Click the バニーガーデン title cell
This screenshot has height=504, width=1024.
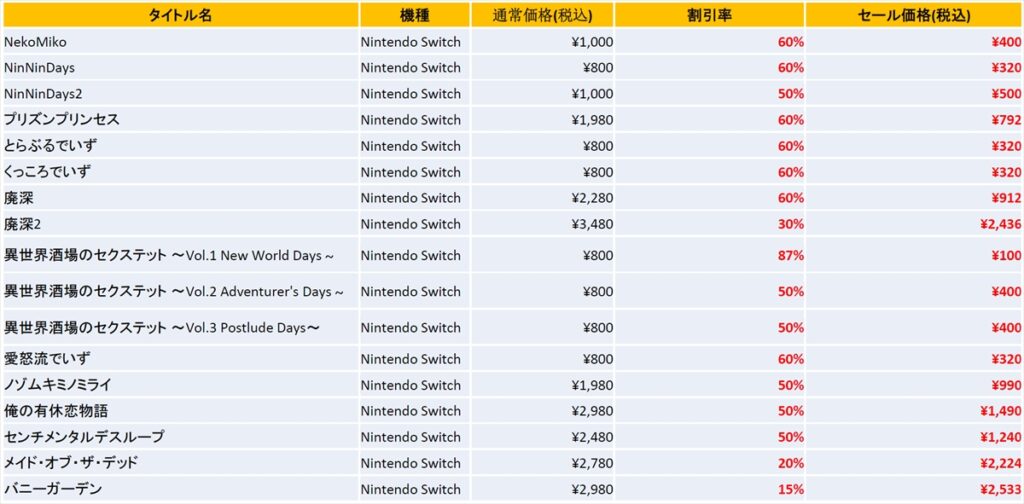click(x=181, y=489)
